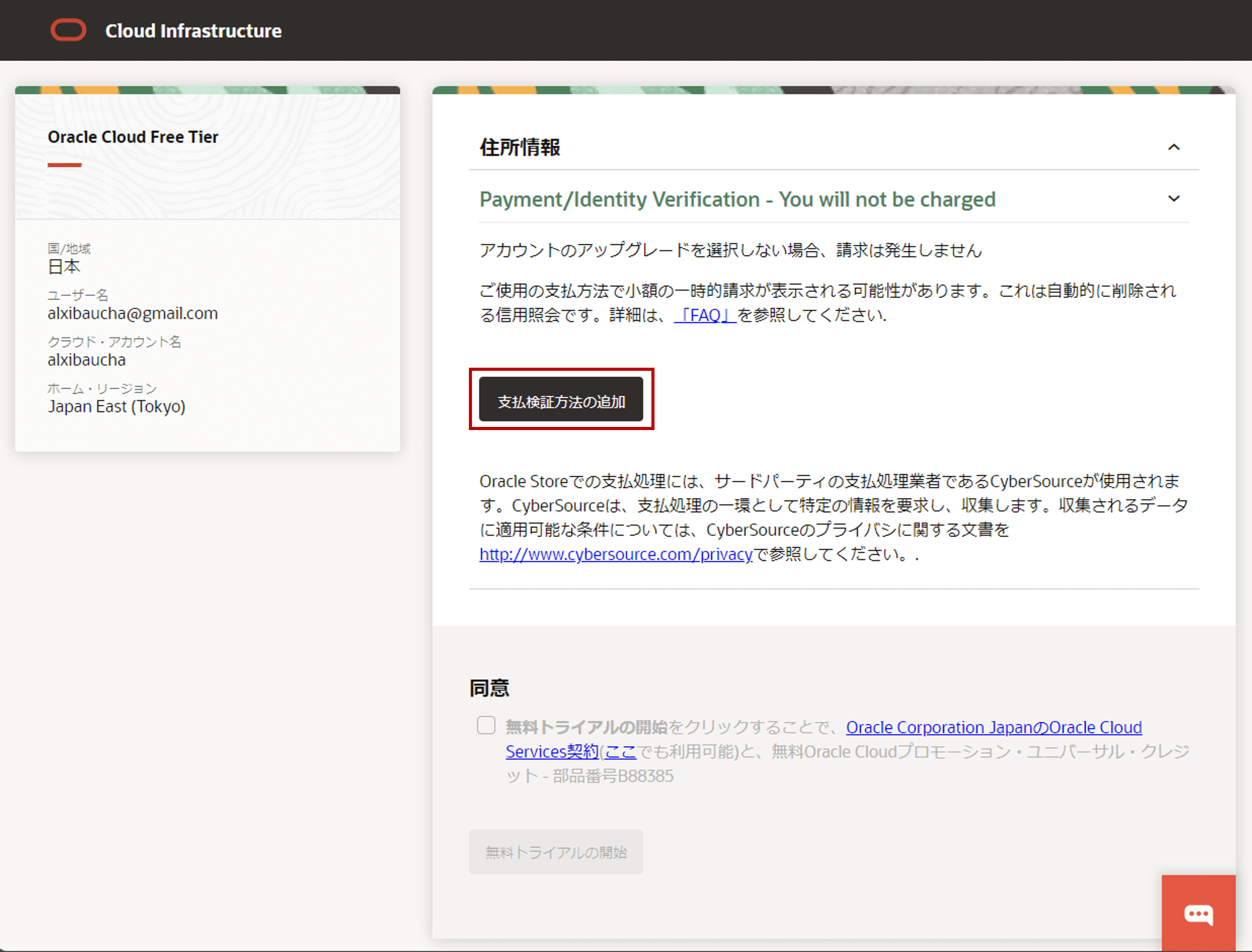The width and height of the screenshot is (1252, 952).
Task: Click the 無料トライアルの開始 button
Action: tap(556, 852)
